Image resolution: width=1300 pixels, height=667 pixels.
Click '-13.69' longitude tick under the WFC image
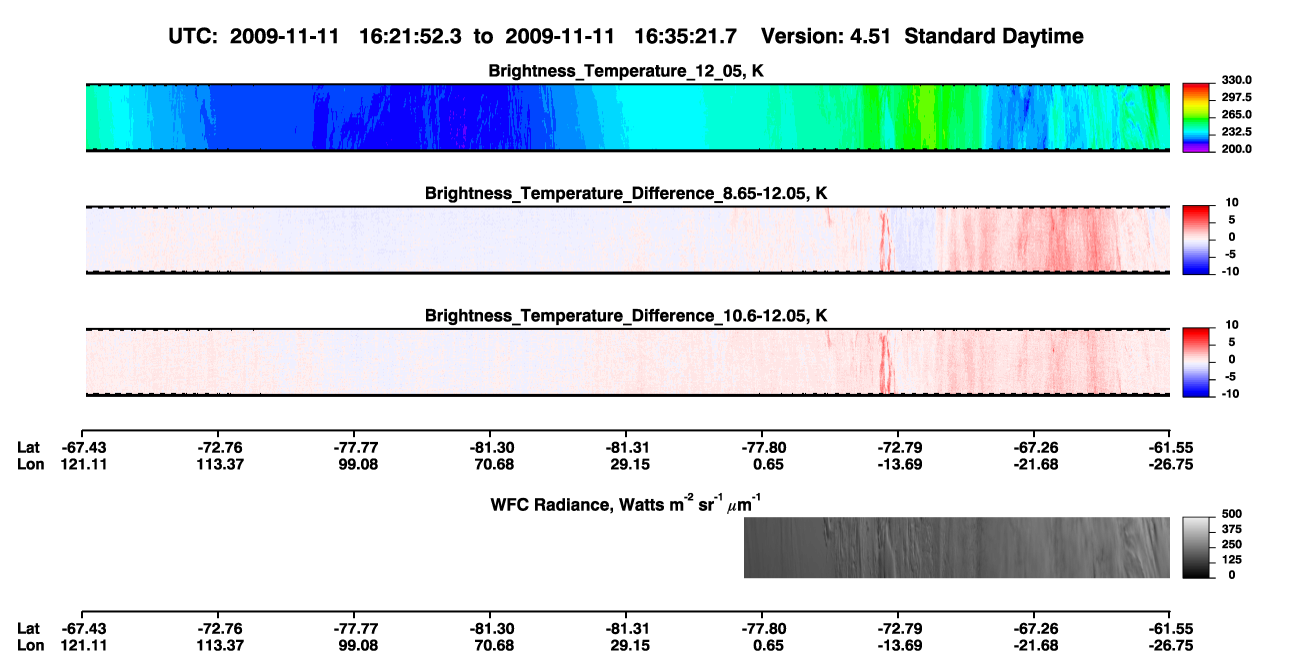(x=898, y=646)
